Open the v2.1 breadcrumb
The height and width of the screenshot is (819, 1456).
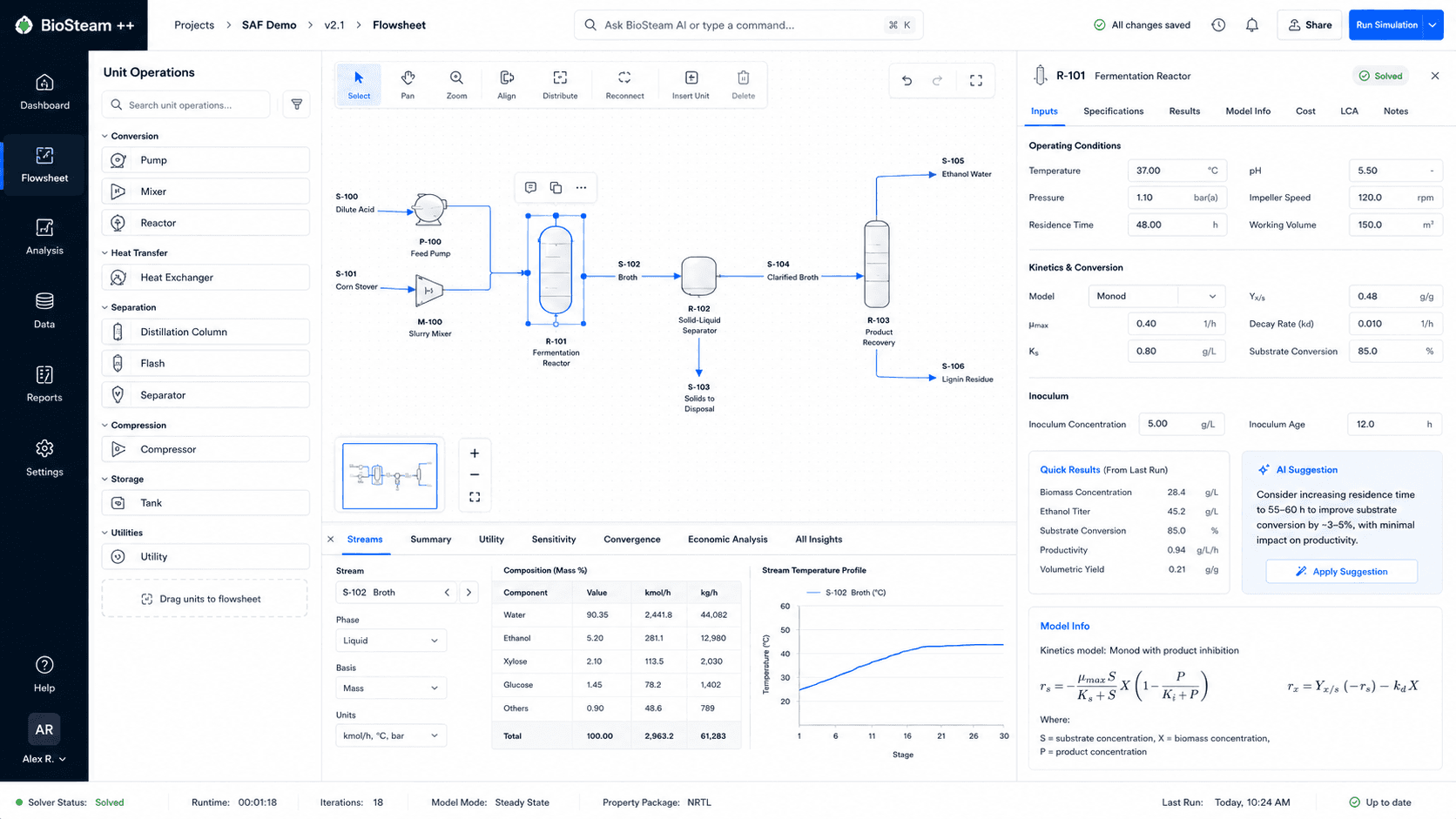[x=334, y=25]
